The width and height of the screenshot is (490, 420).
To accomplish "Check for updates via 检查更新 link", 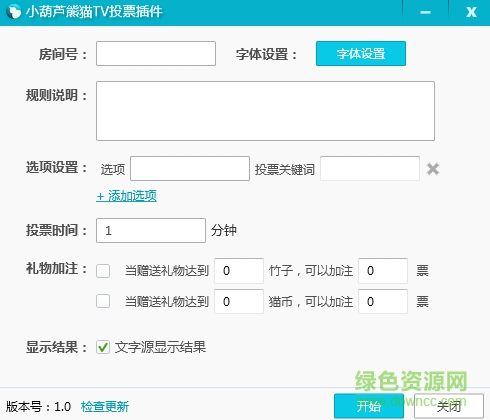I will (x=105, y=407).
